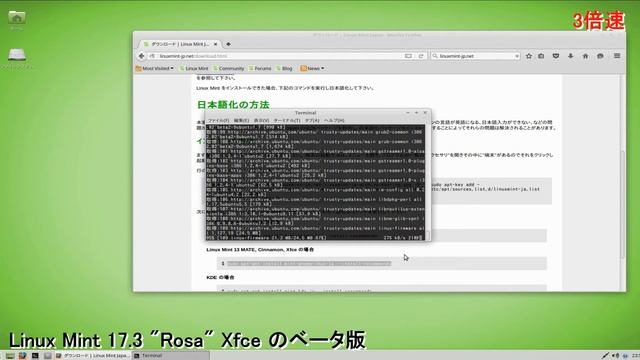
Task: Open the file system drive desktop icon
Action: (x=17, y=55)
